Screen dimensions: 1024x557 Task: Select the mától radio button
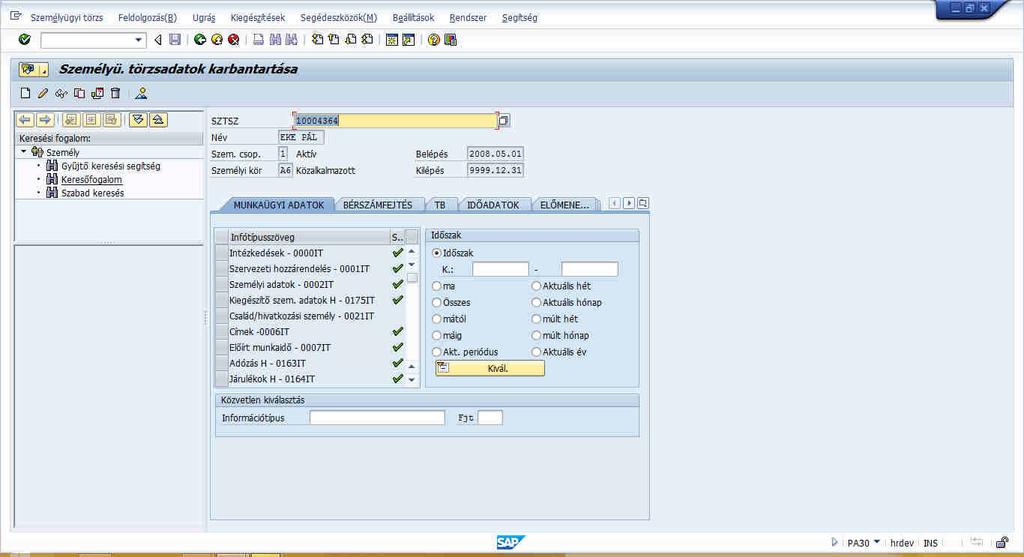click(x=437, y=319)
